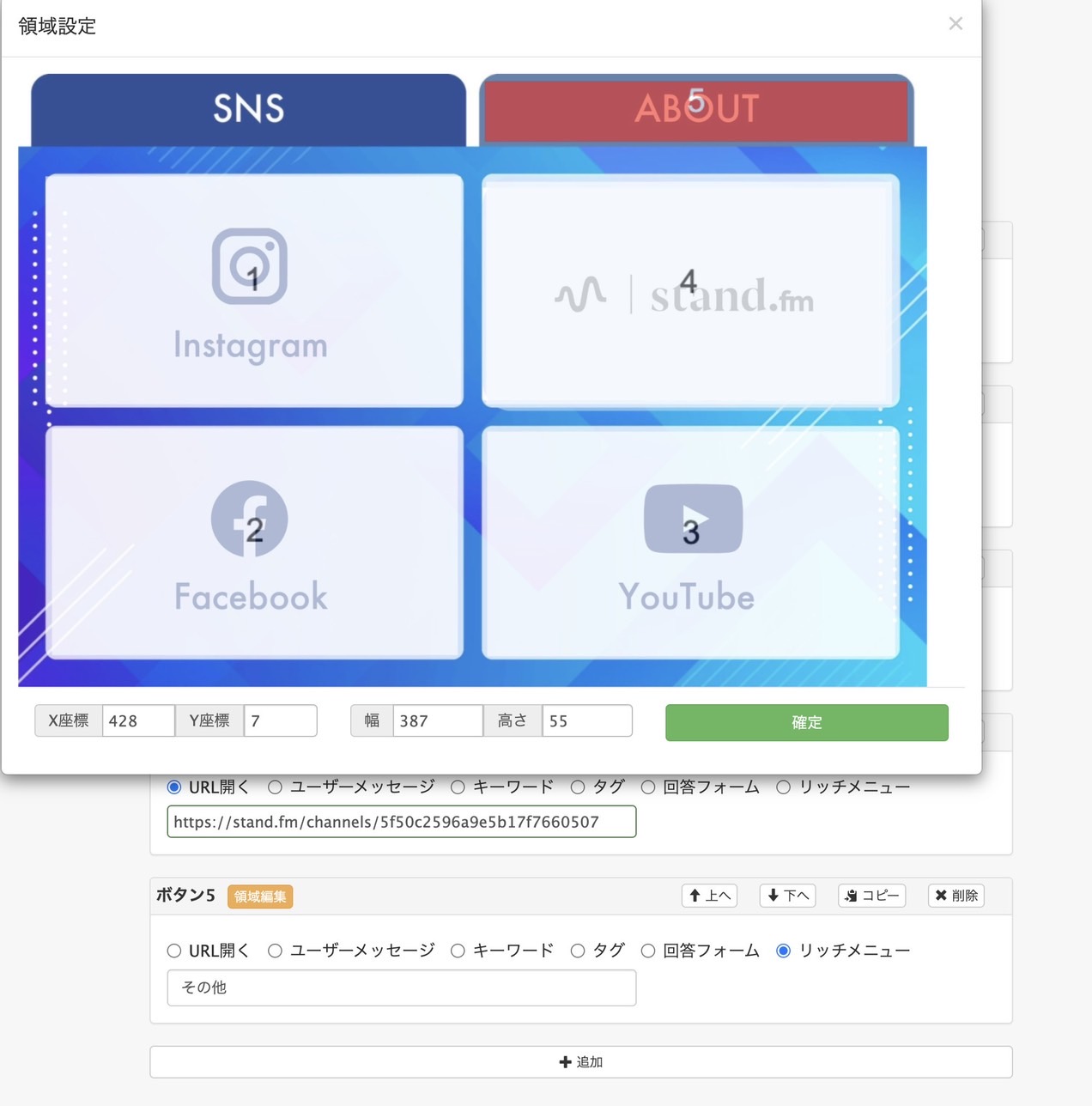The height and width of the screenshot is (1106, 1092).
Task: Close the 領域設定 dialog with the X
Action: (955, 24)
